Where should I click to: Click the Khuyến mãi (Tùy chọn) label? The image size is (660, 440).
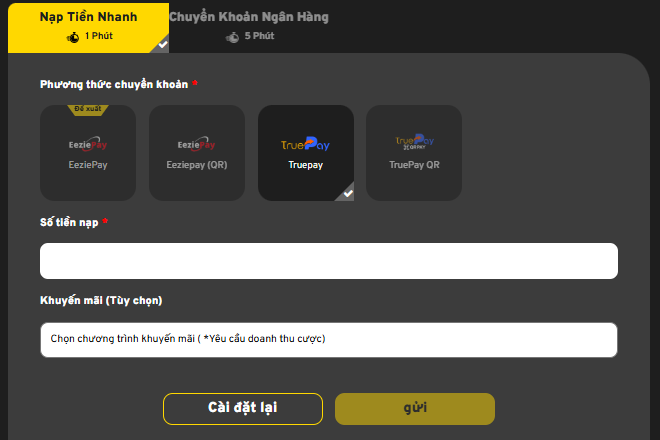tap(101, 301)
